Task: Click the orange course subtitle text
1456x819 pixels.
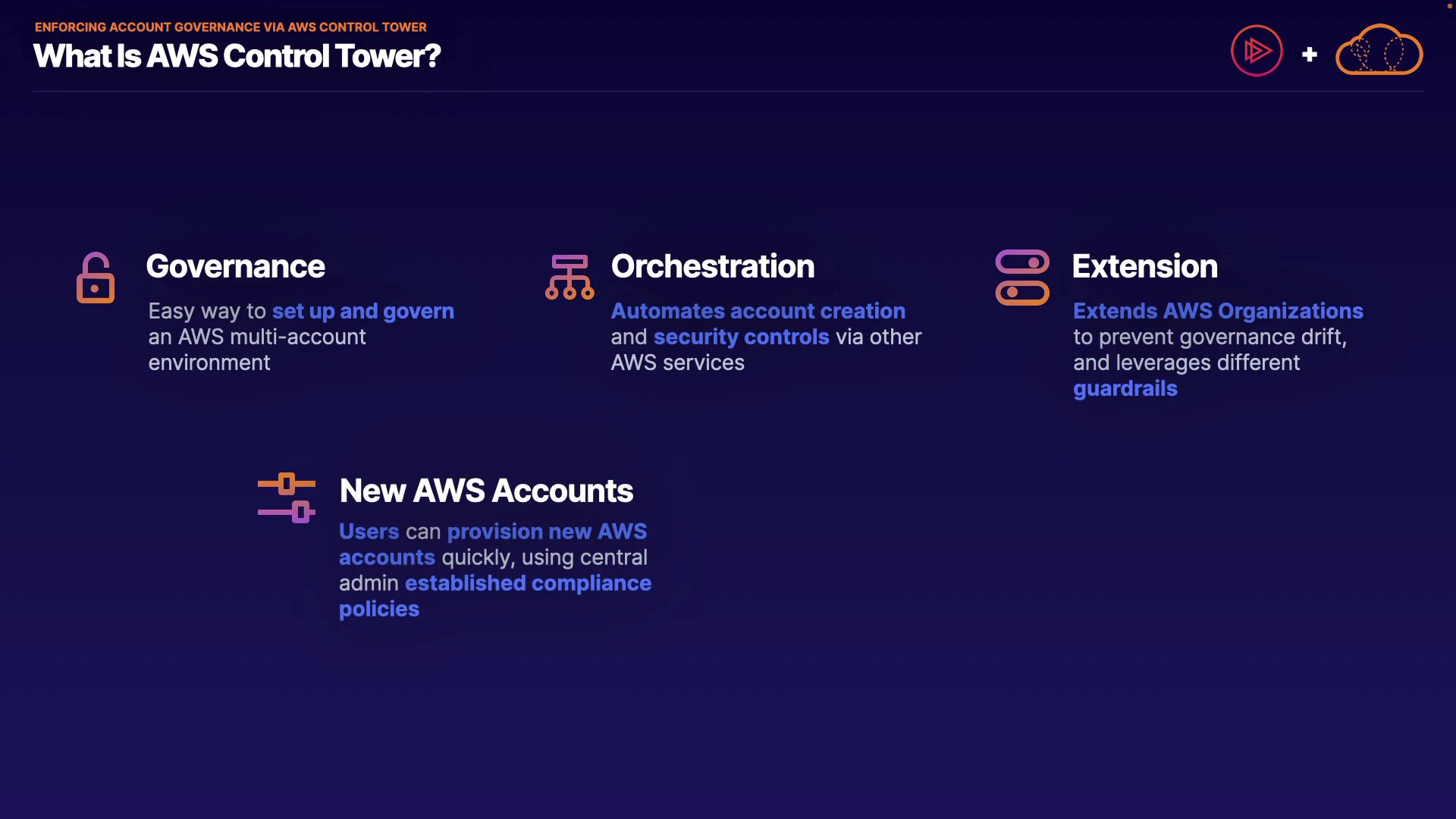Action: 231,27
